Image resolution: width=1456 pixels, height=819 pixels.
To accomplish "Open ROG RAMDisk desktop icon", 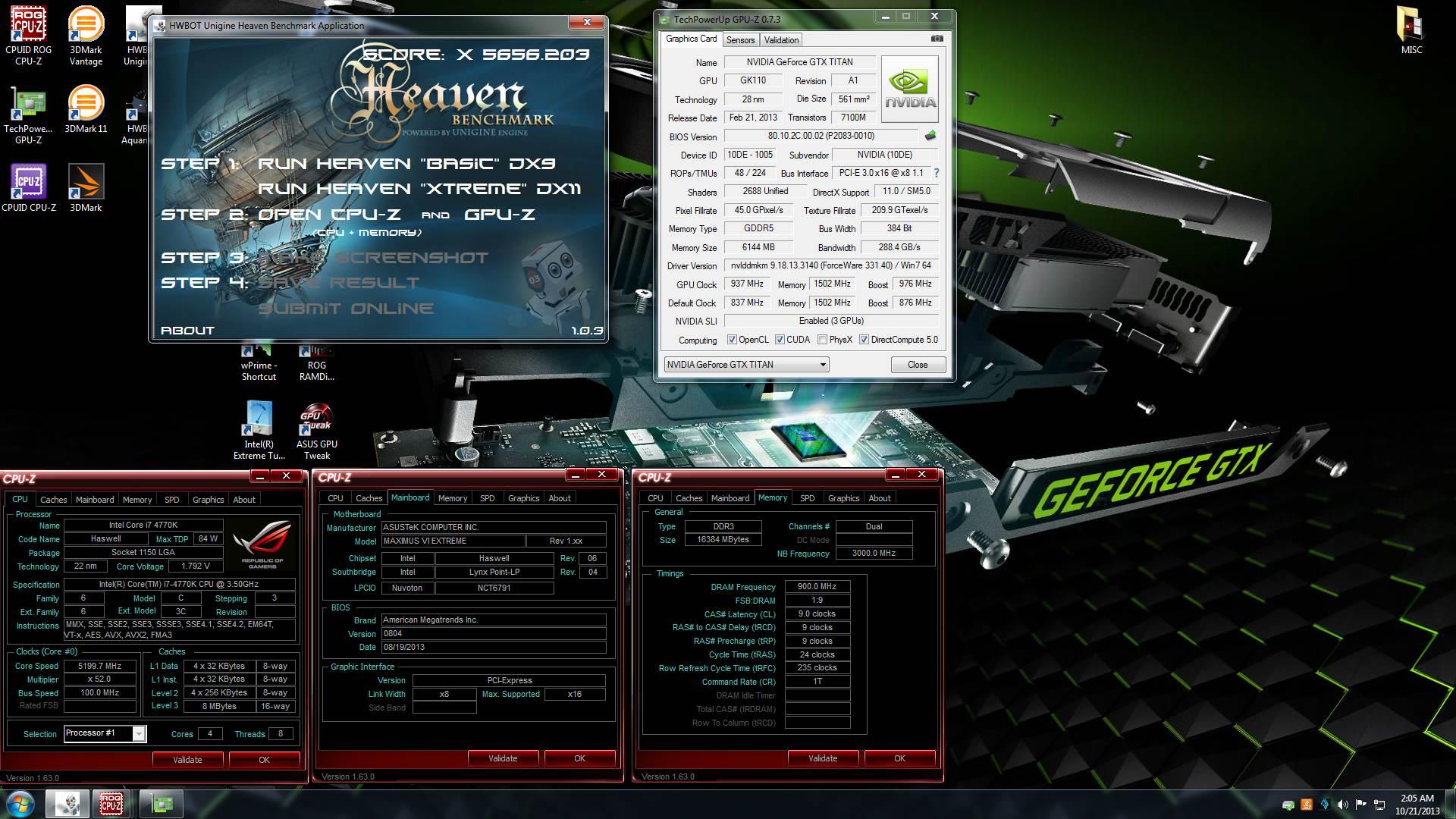I will (316, 364).
